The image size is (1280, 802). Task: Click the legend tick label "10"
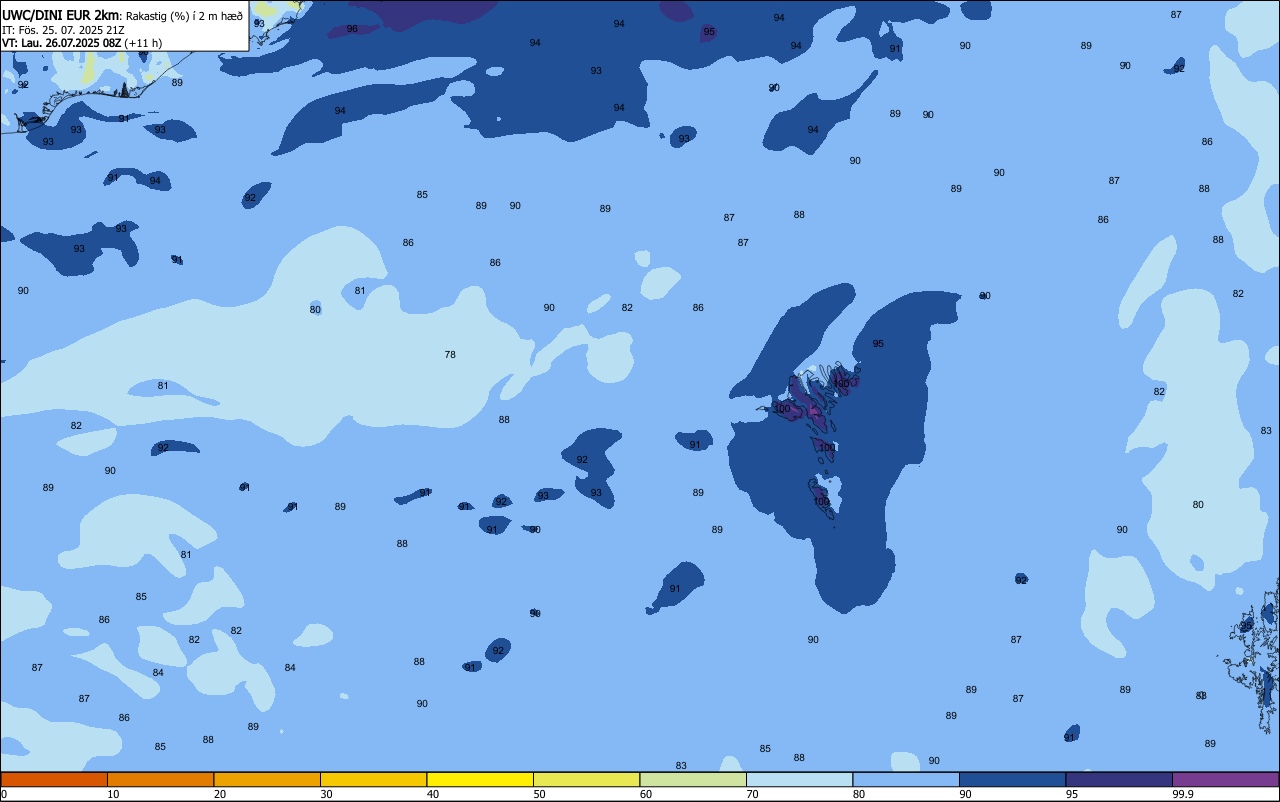click(x=113, y=794)
